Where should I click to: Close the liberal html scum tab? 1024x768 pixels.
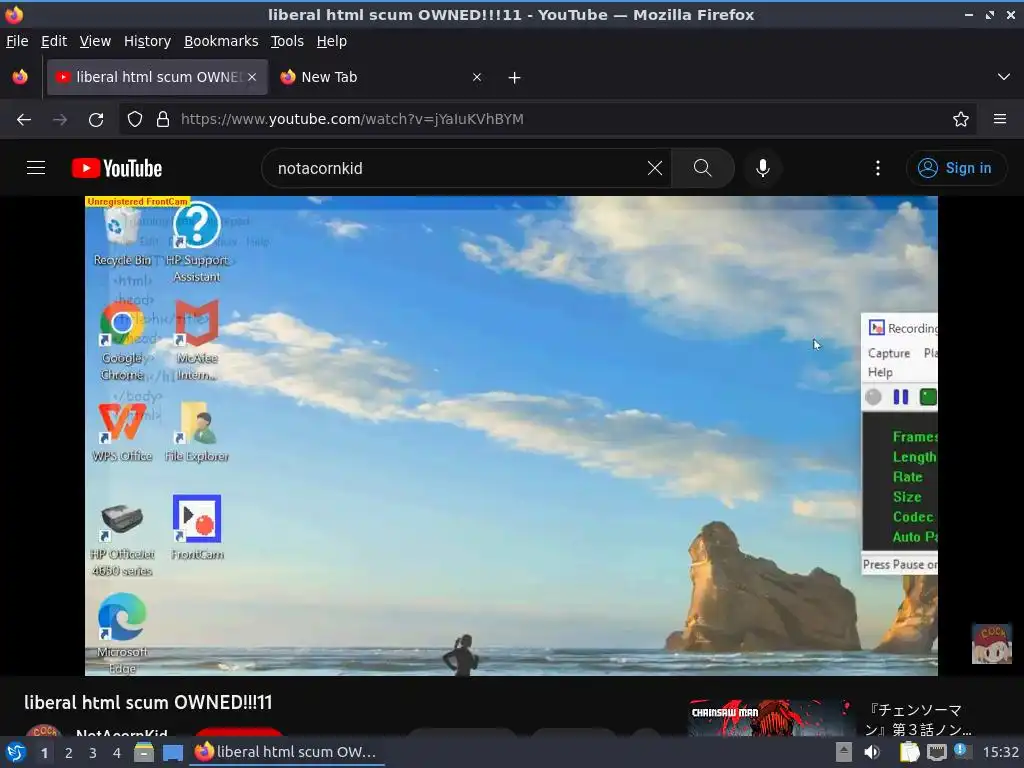click(x=252, y=77)
